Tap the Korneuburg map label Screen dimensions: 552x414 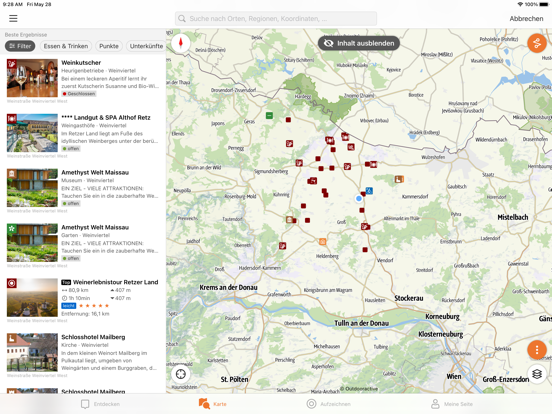click(443, 316)
